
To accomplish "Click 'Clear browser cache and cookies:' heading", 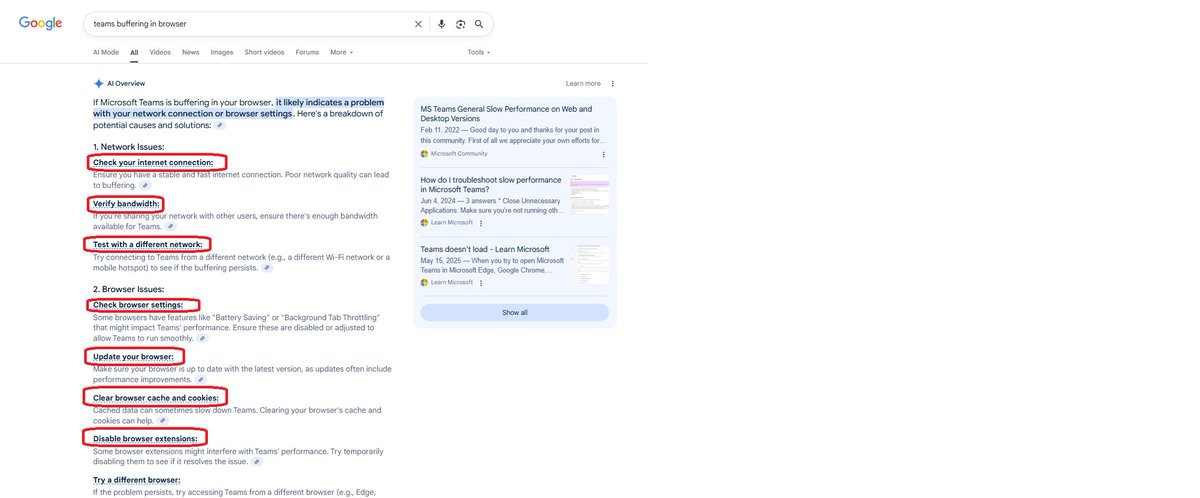I will 156,398.
